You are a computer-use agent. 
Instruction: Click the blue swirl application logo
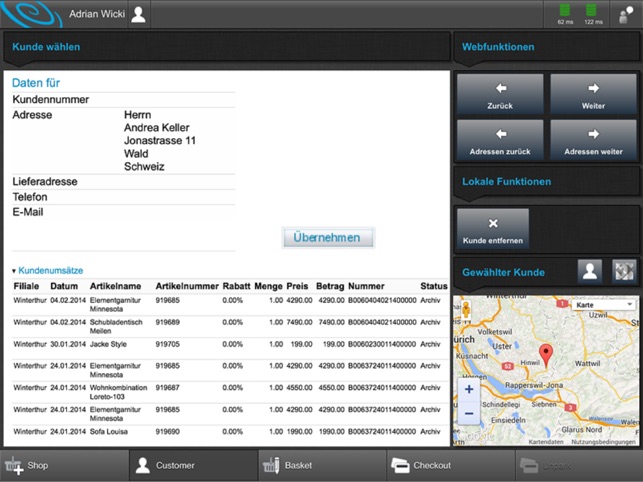pyautogui.click(x=32, y=14)
